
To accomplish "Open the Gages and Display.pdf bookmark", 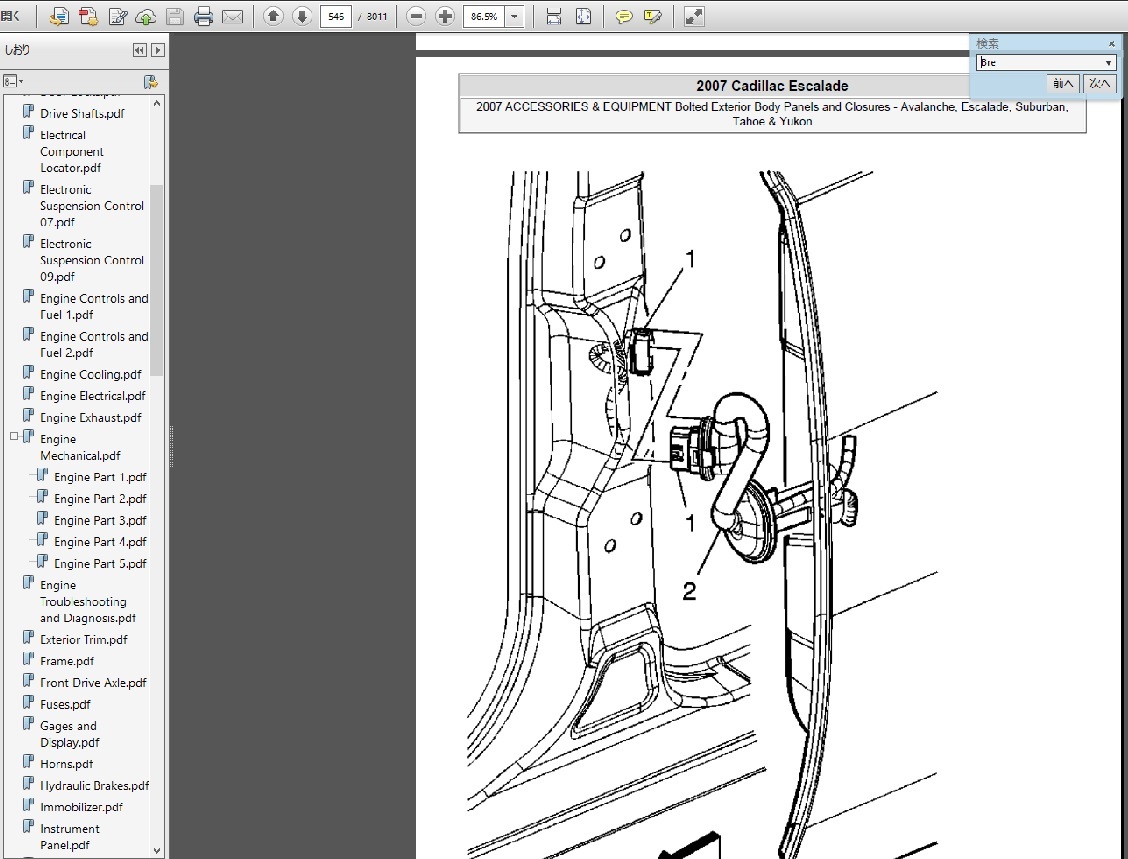I will (70, 735).
